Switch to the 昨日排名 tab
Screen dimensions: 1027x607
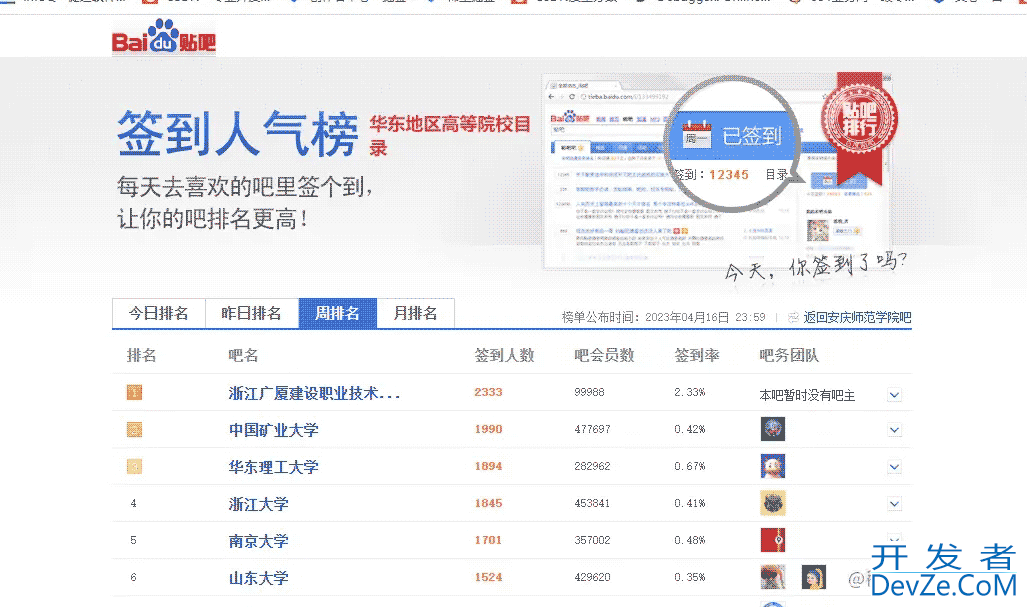(x=252, y=313)
